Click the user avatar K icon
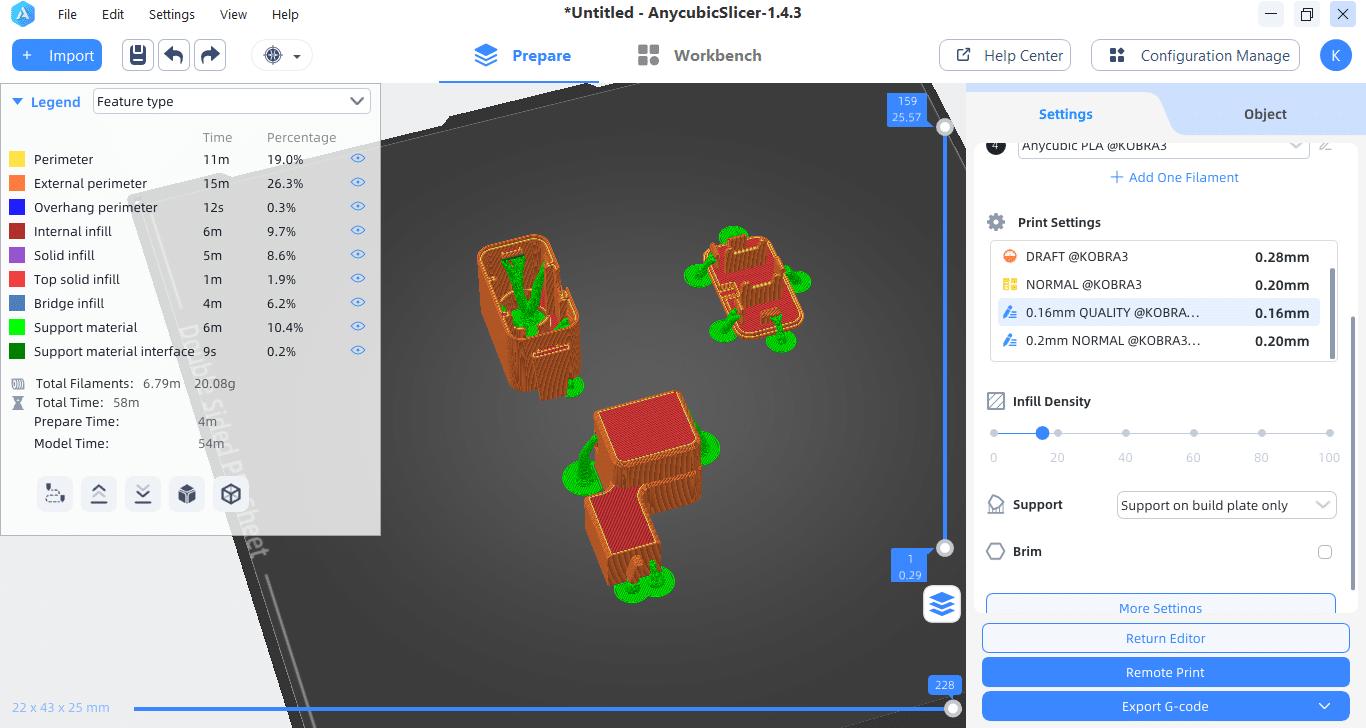1366x728 pixels. pyautogui.click(x=1335, y=56)
